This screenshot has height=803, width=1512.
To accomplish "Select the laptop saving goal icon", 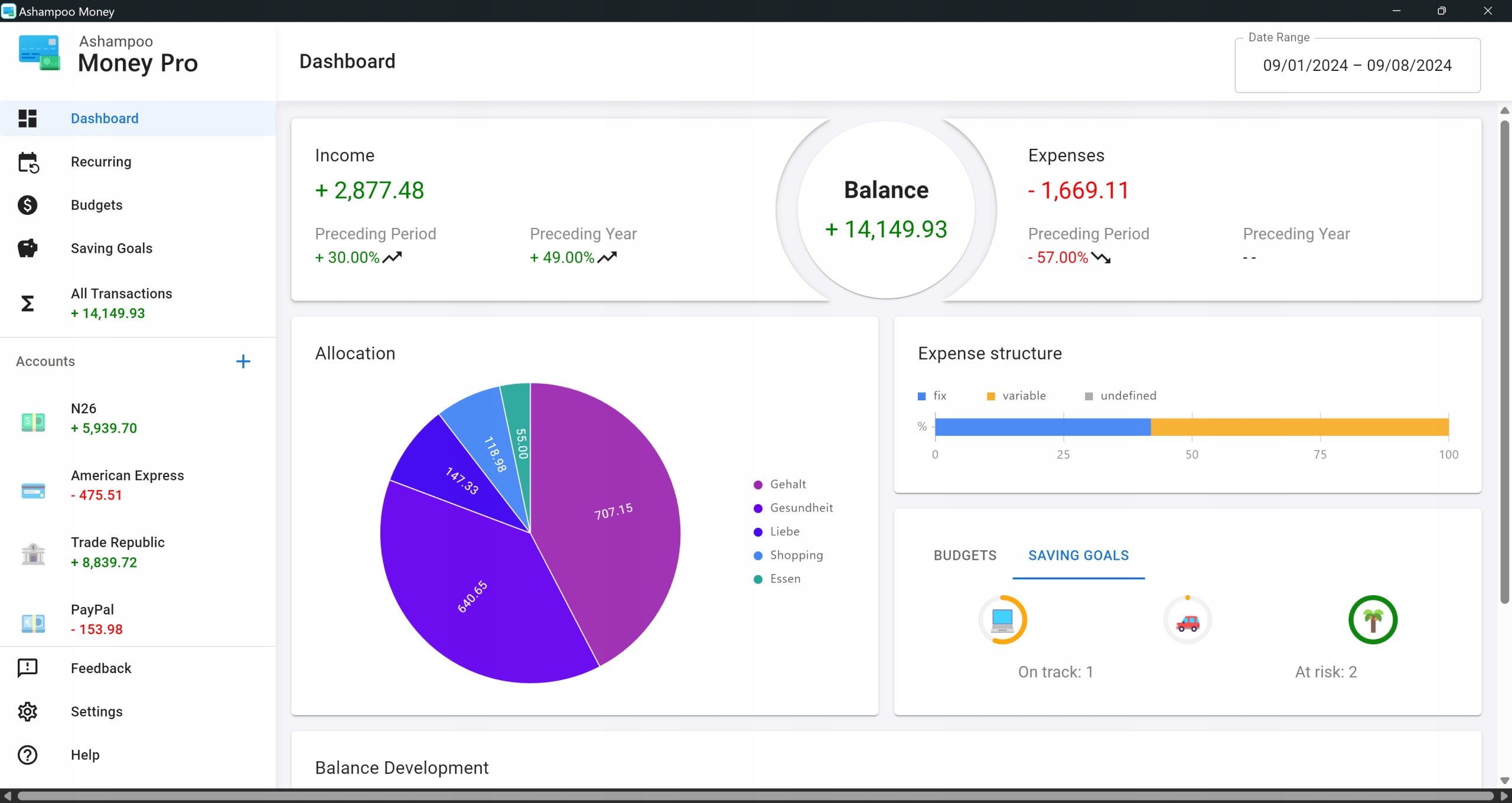I will coord(1003,619).
